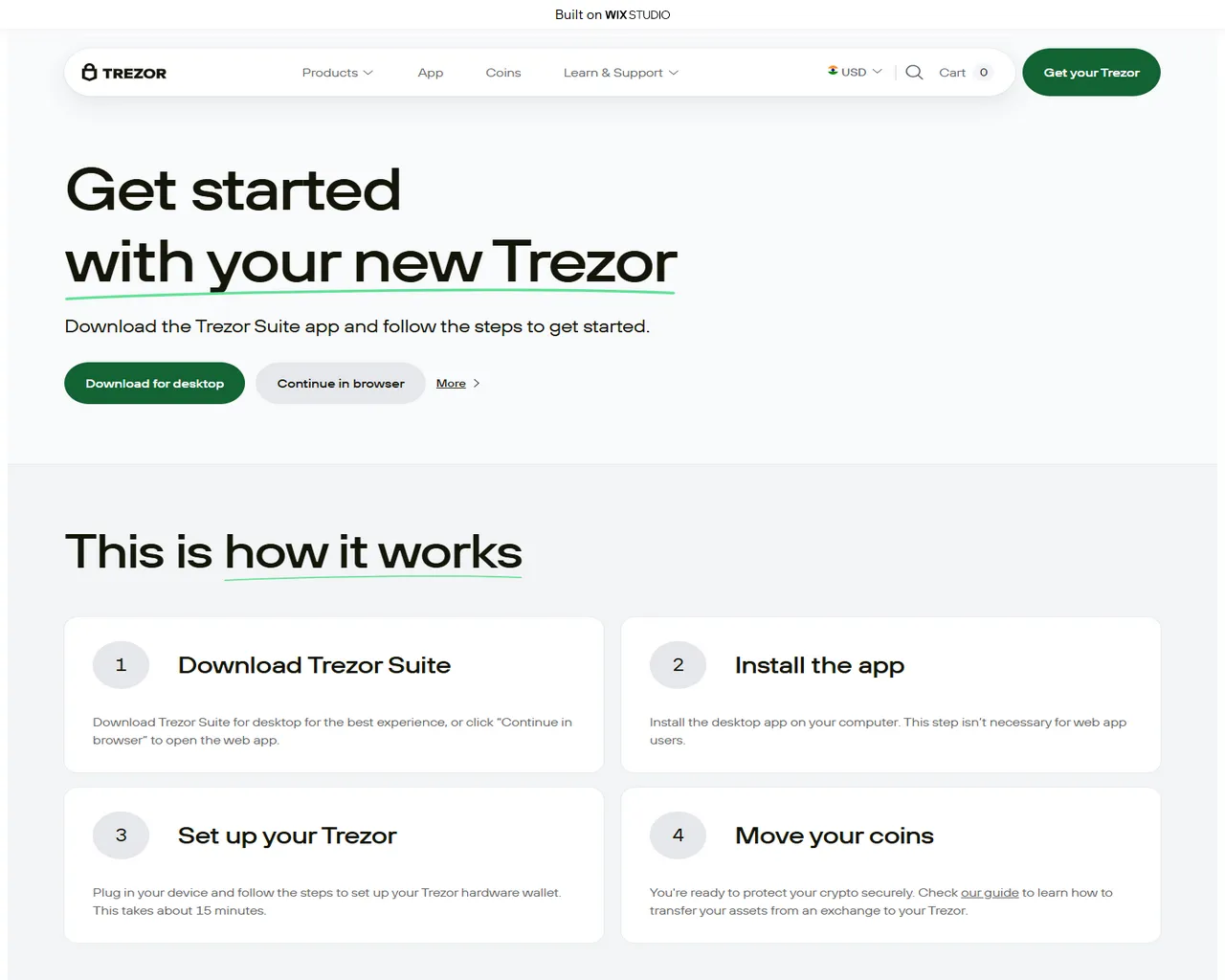Open the 'our guide' link
The width and height of the screenshot is (1225, 980).
(x=990, y=893)
